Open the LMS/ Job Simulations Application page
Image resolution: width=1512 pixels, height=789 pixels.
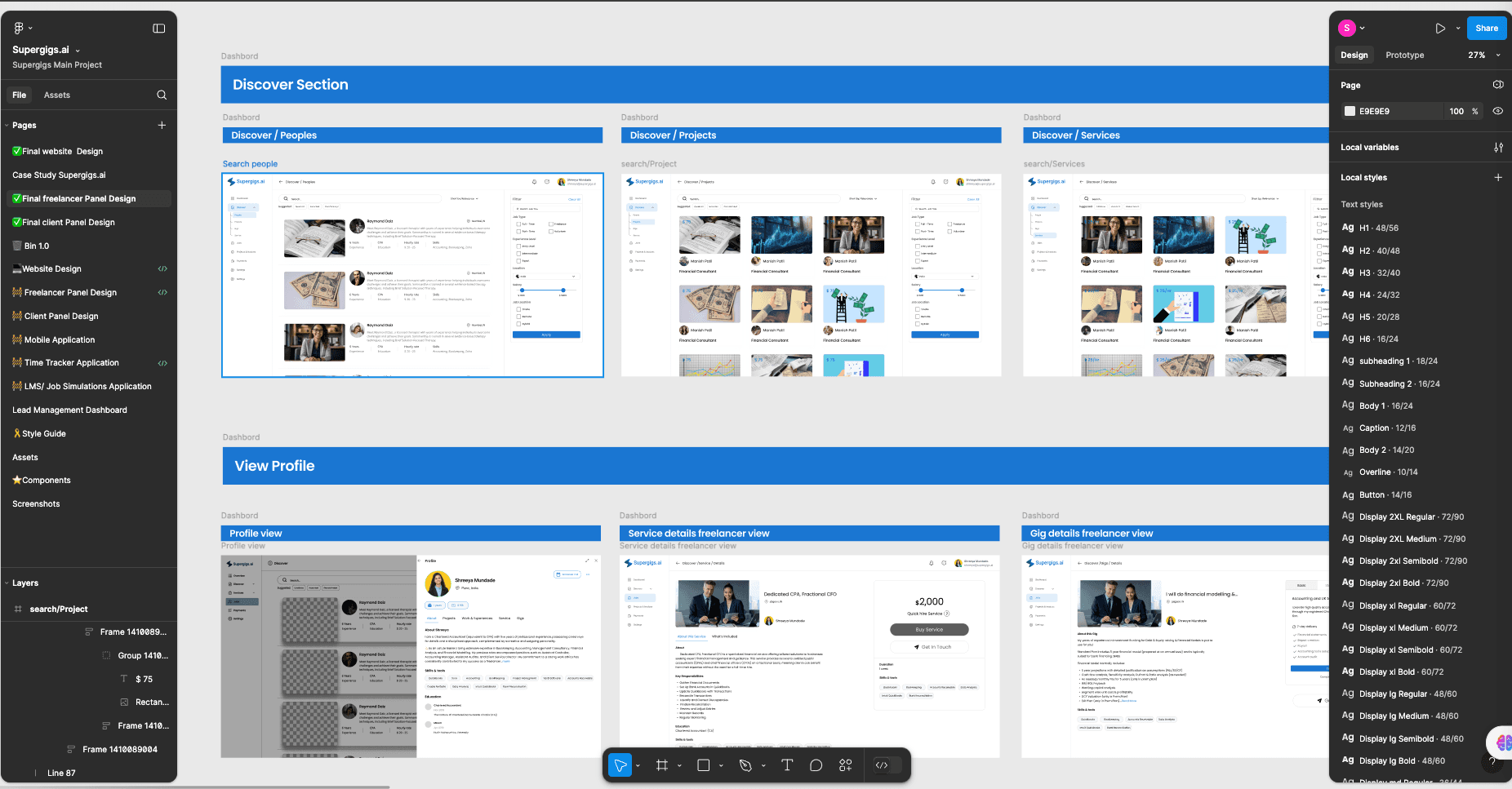click(x=82, y=386)
